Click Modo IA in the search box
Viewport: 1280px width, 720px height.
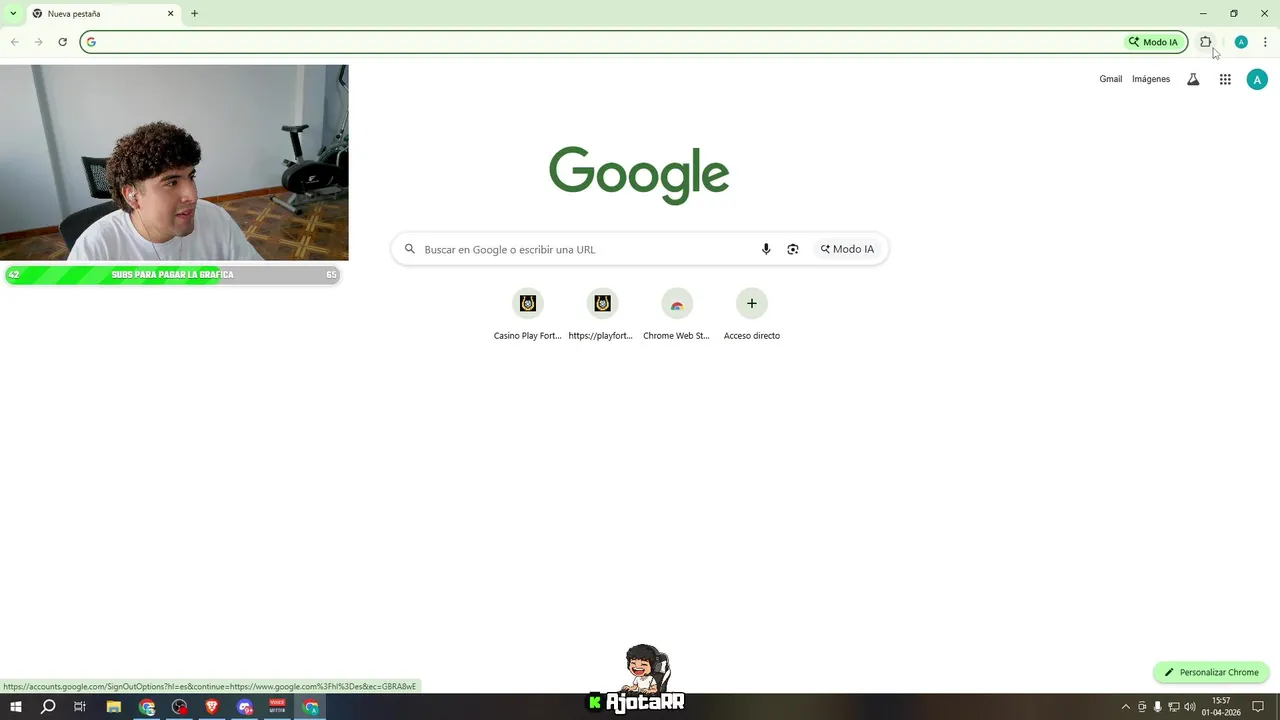click(x=848, y=249)
